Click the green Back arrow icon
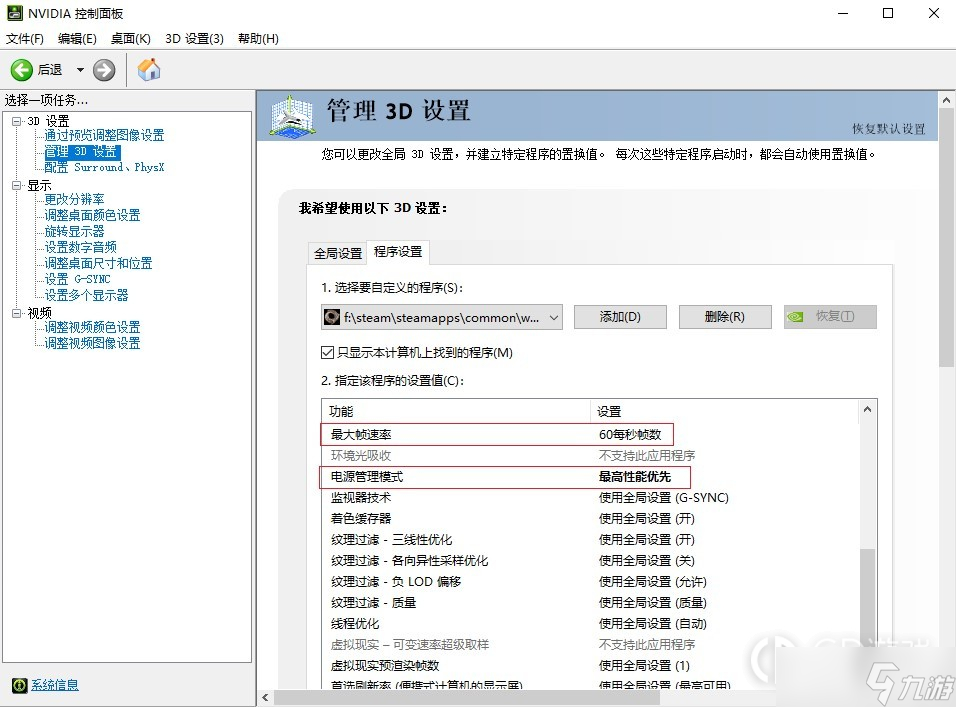This screenshot has height=707, width=956. (22, 70)
